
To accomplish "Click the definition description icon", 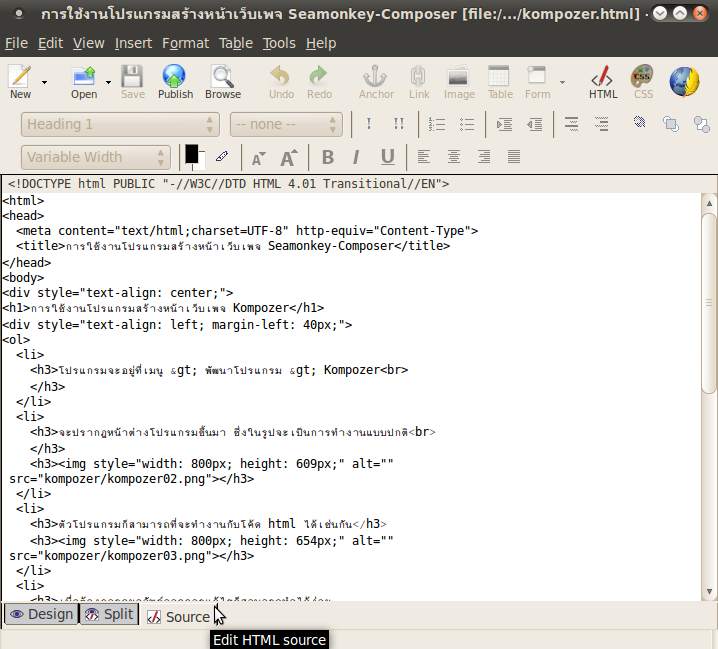I will [601, 124].
